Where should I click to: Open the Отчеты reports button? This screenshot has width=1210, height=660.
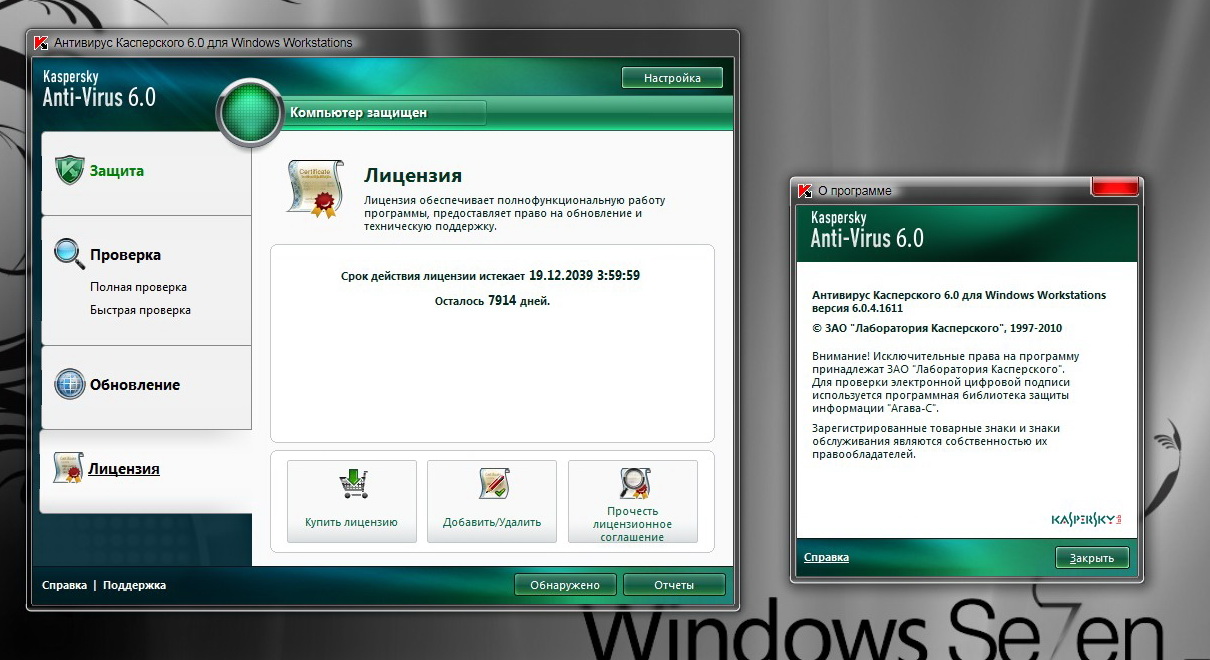coord(673,585)
